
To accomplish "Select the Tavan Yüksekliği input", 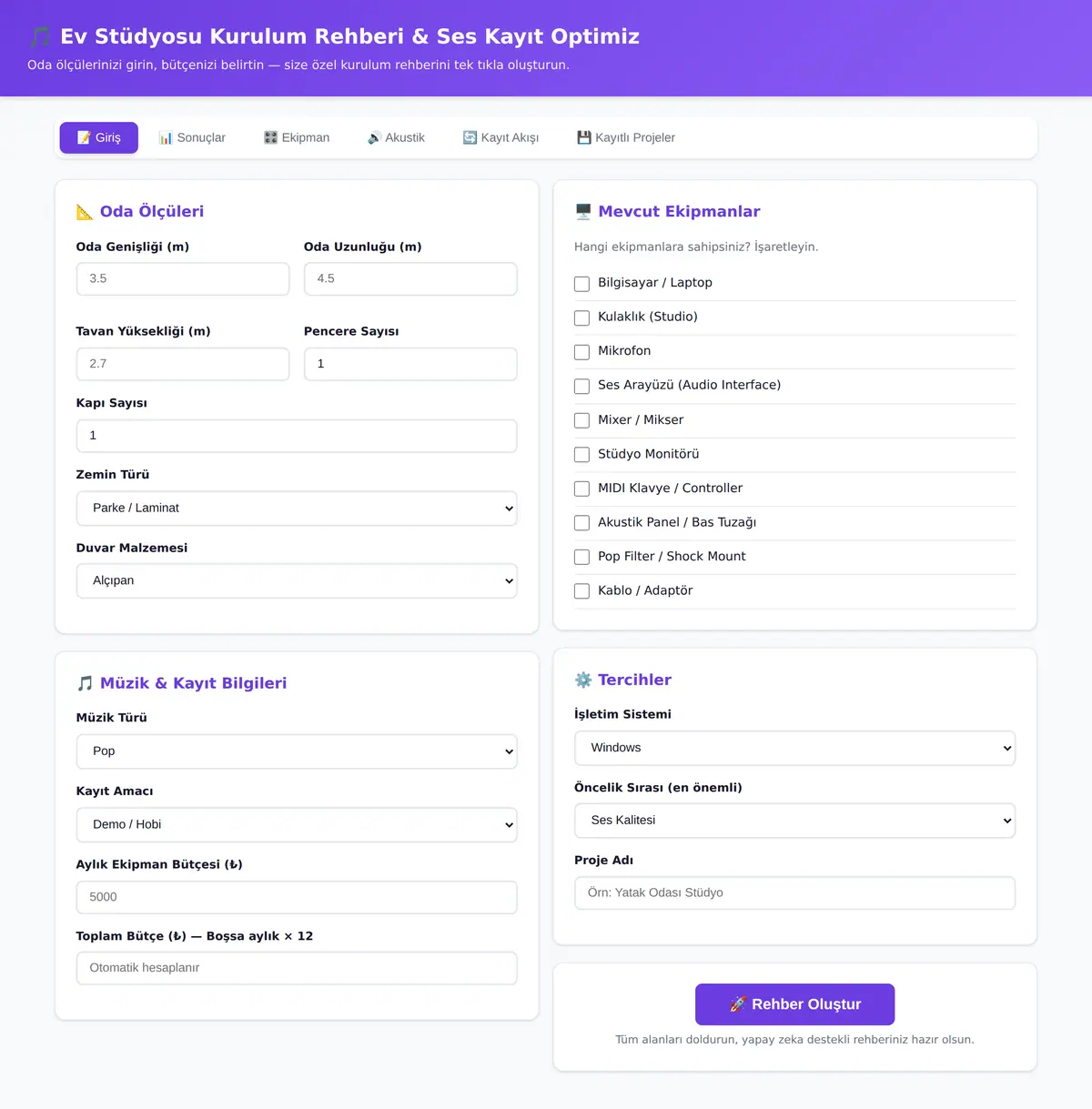I will [183, 364].
